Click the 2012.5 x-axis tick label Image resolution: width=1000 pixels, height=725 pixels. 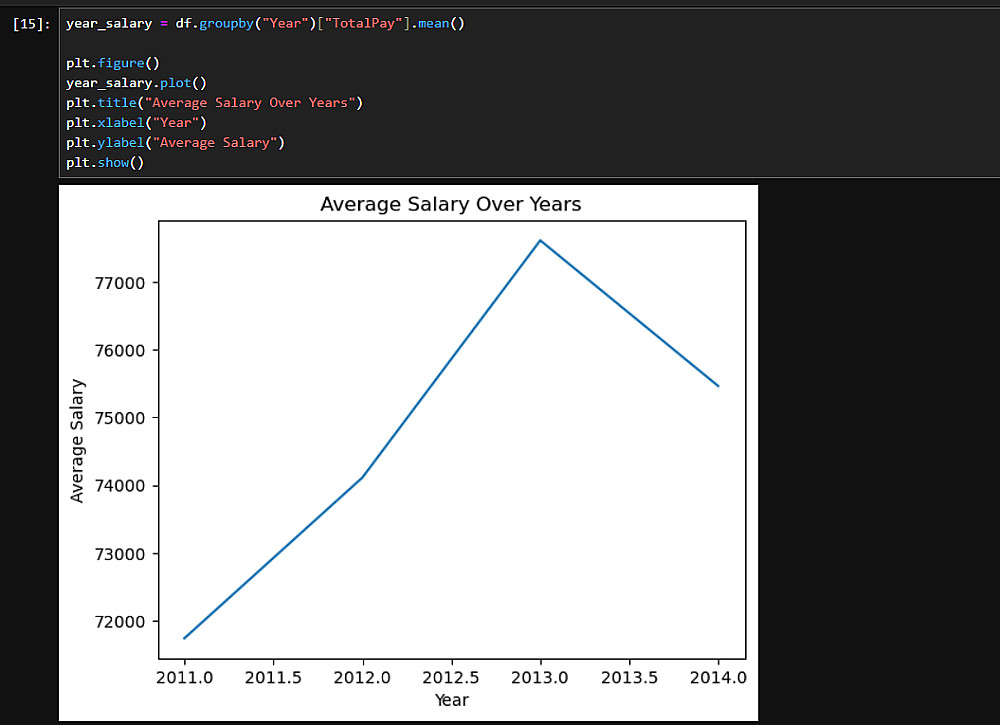pyautogui.click(x=452, y=677)
